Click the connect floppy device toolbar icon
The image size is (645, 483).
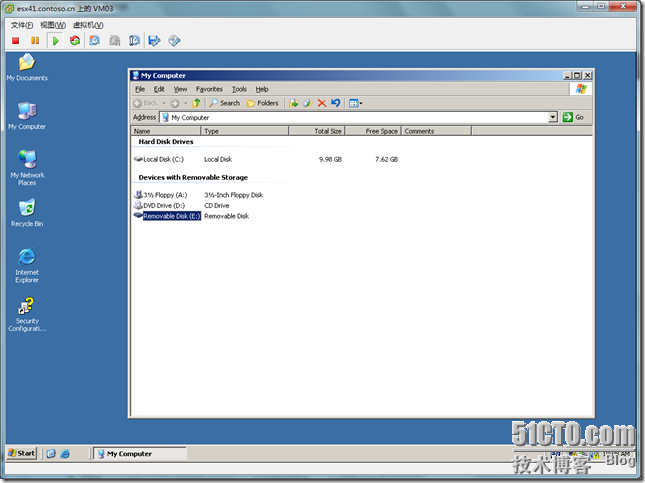[154, 41]
